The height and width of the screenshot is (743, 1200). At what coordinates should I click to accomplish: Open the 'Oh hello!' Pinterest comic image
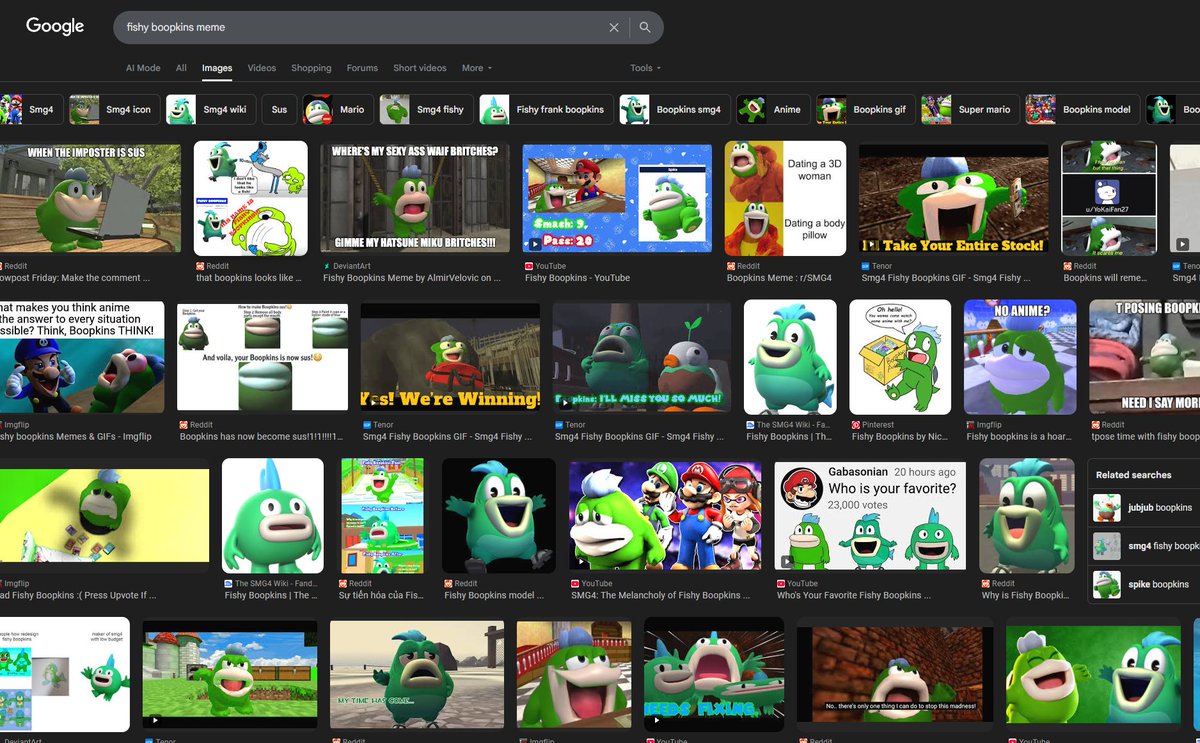(900, 357)
